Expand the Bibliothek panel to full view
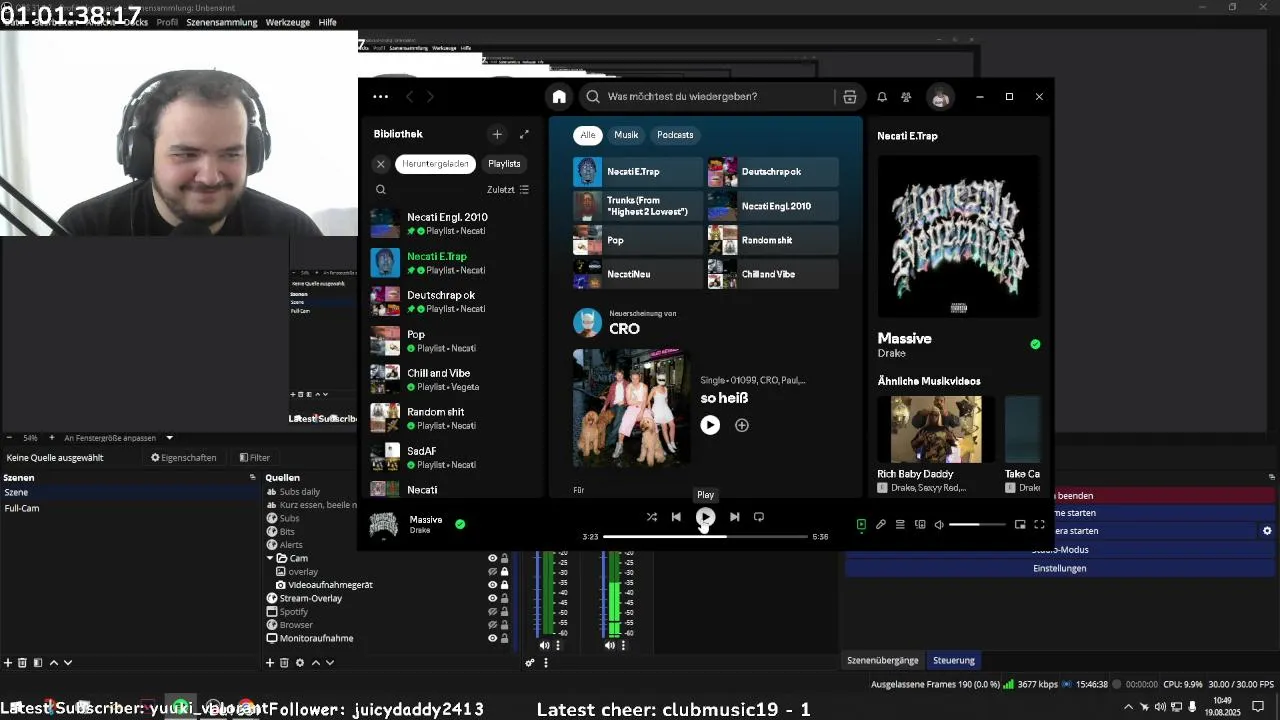Image resolution: width=1280 pixels, height=720 pixels. point(524,134)
